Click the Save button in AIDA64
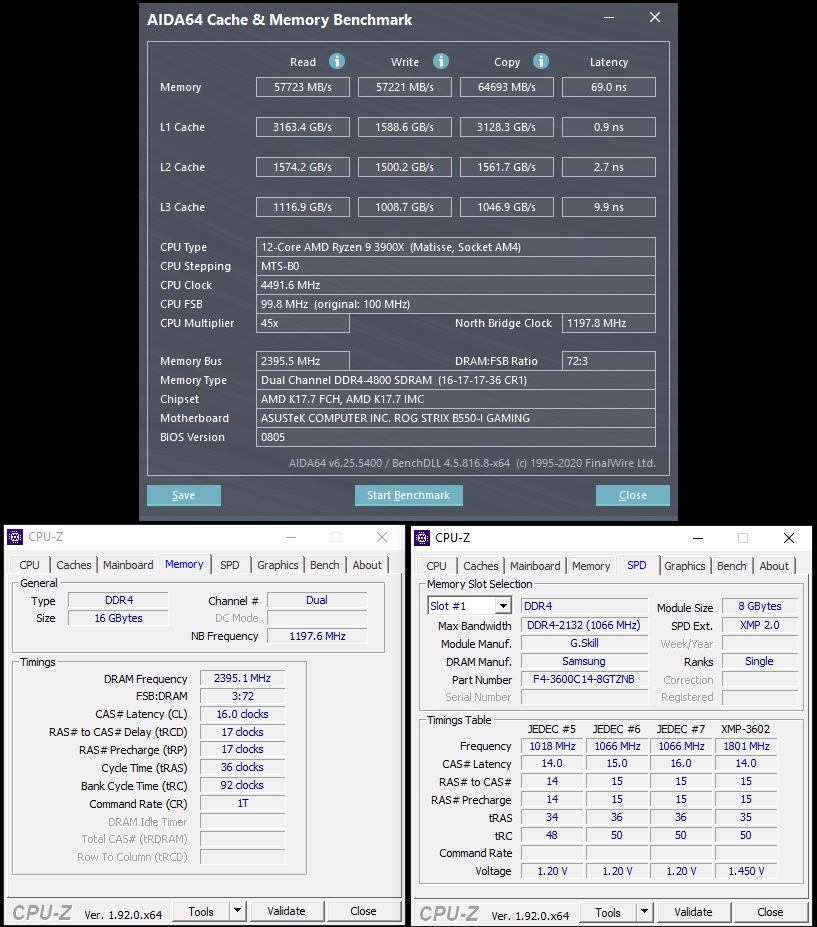The height and width of the screenshot is (927, 817). click(184, 495)
